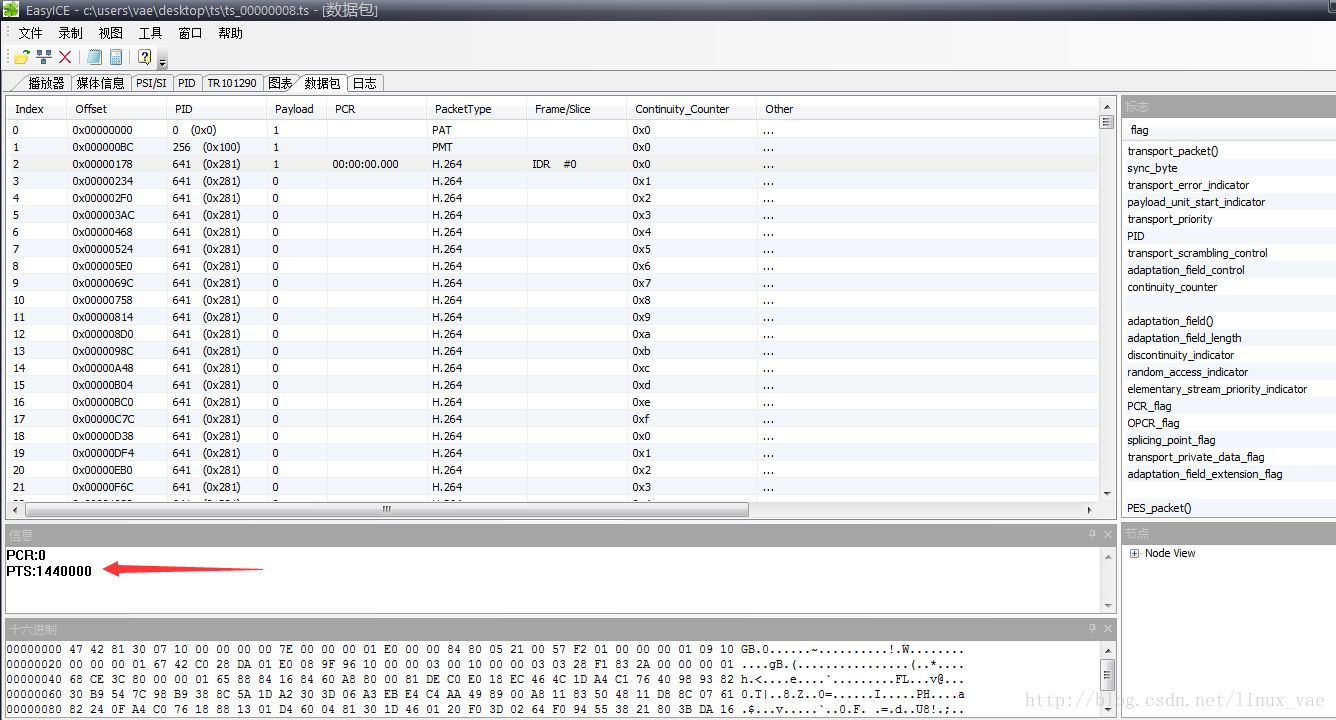Click the PCR column header
Image resolution: width=1336 pixels, height=720 pixels.
[x=377, y=109]
